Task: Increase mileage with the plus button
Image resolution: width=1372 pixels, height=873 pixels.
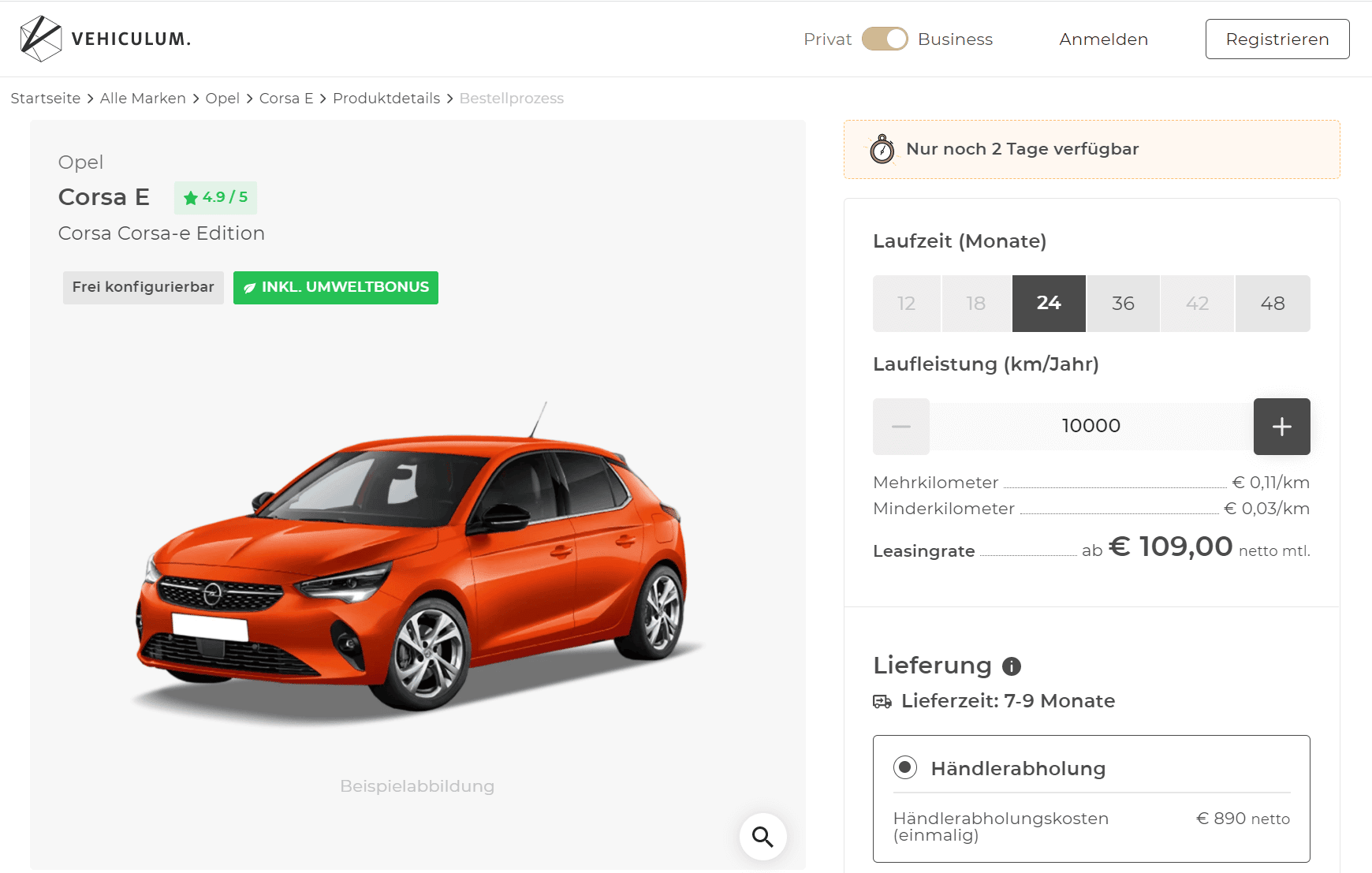Action: point(1282,427)
